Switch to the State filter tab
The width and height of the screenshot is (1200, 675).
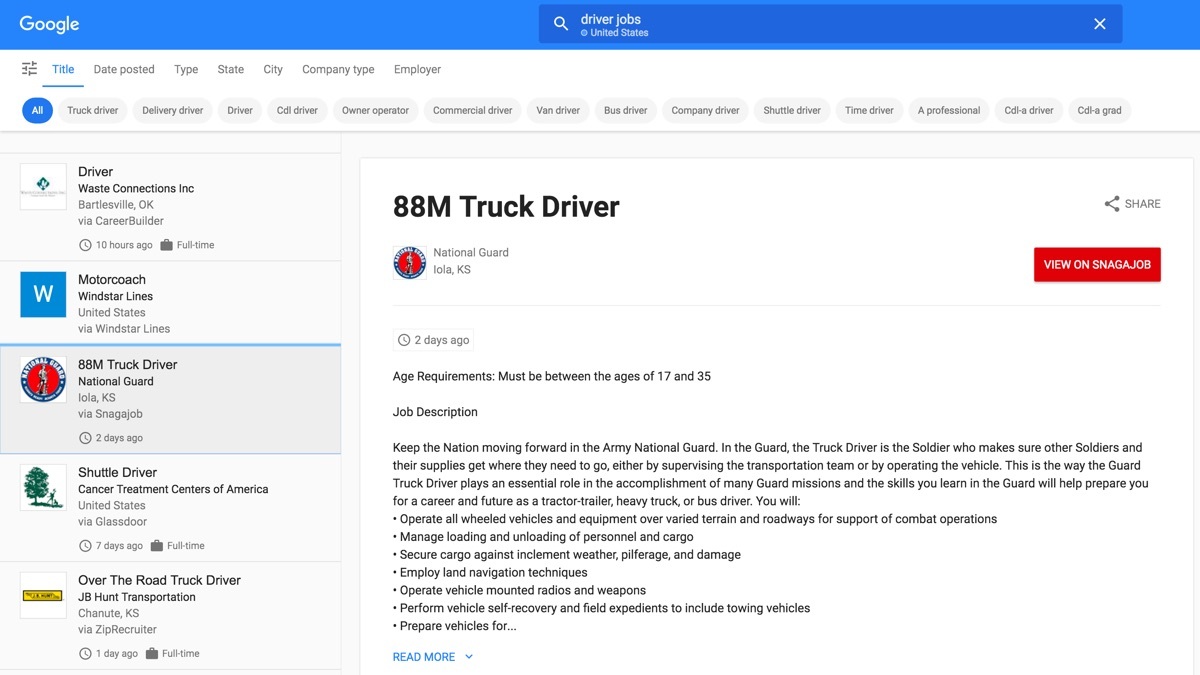click(x=231, y=69)
